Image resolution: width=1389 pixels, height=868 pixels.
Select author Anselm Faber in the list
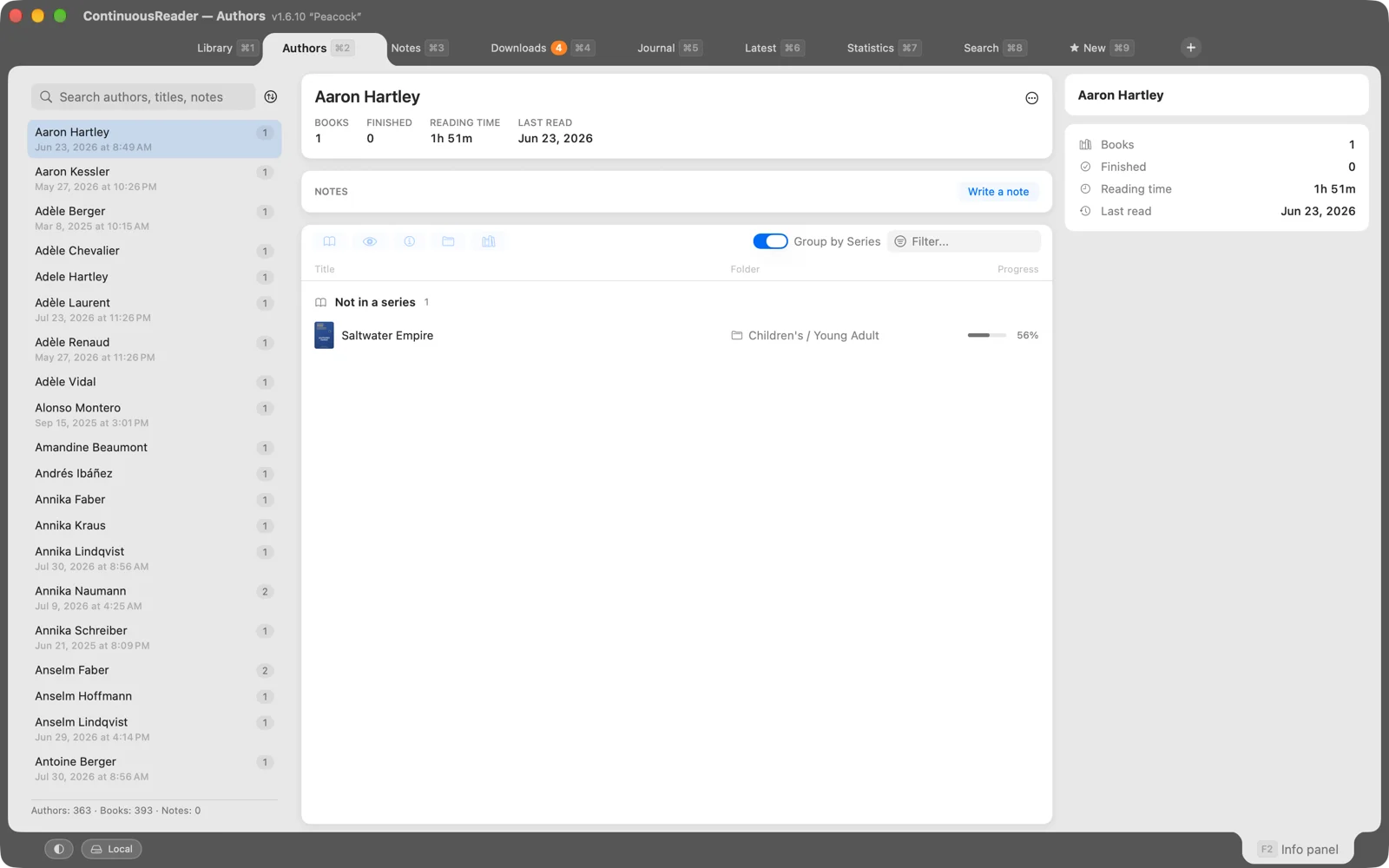click(x=155, y=670)
